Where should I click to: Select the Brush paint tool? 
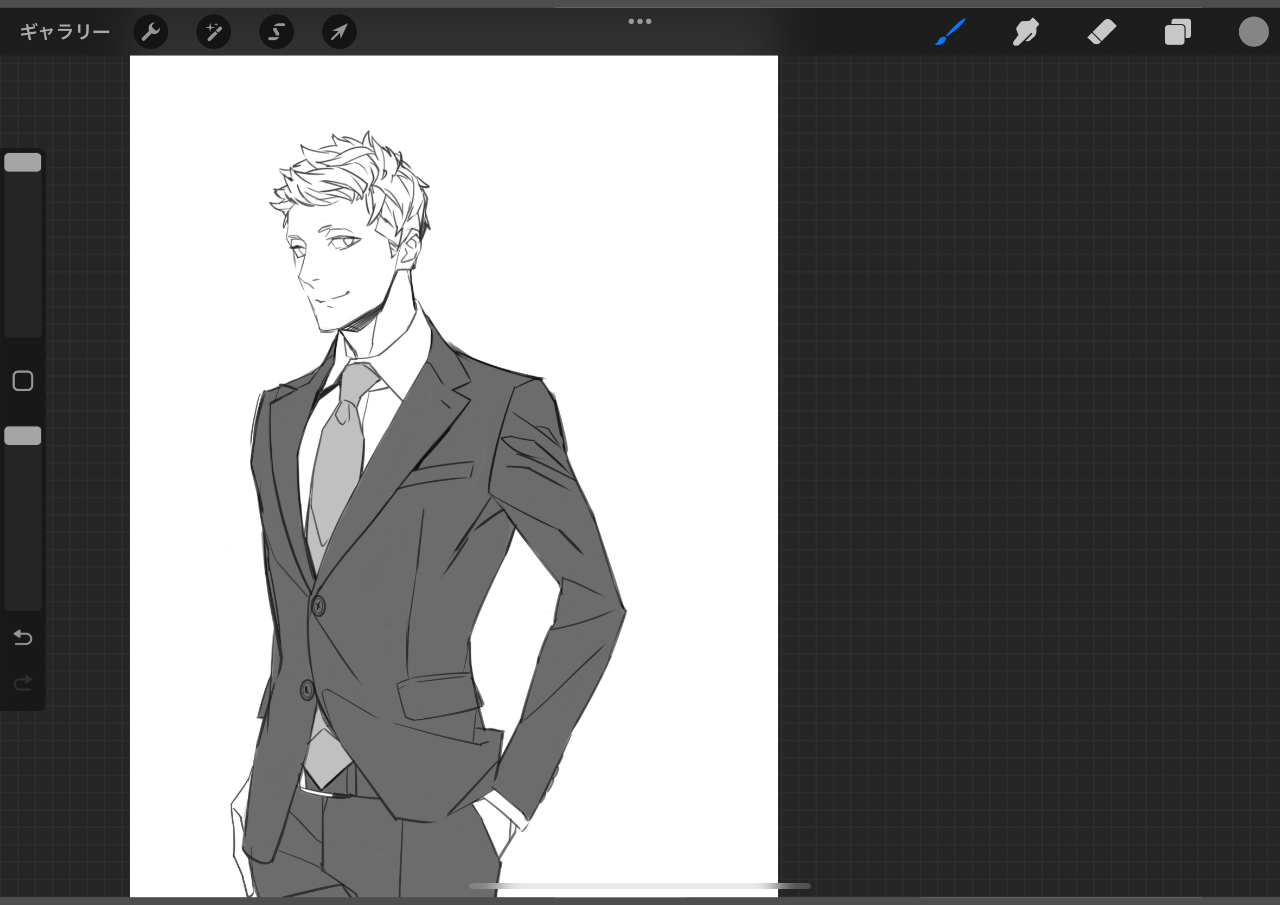click(950, 32)
